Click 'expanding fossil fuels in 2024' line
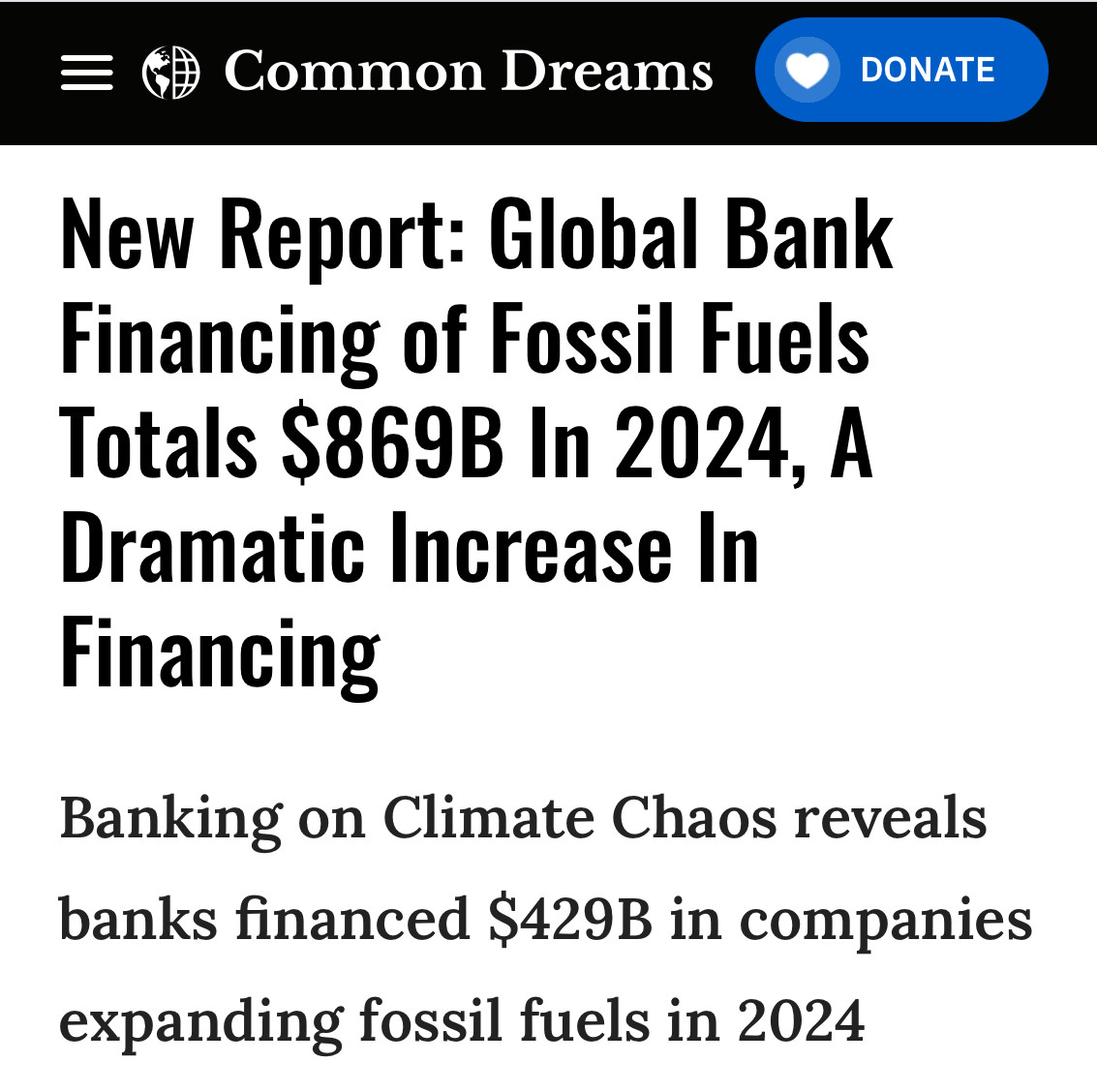Viewport: 1097px width, 1092px height. 462,1022
